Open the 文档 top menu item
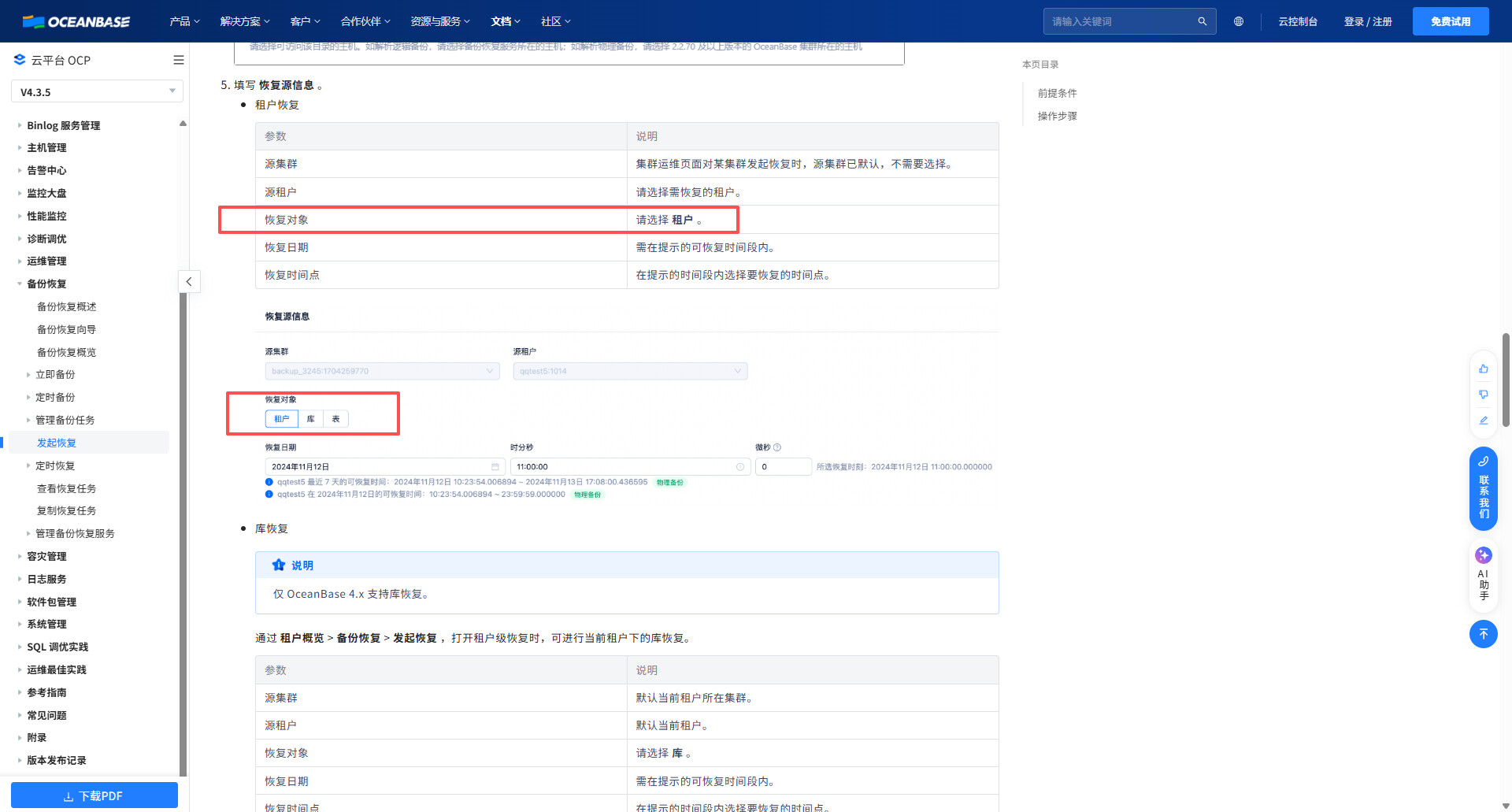Viewport: 1512px width, 812px height. click(505, 21)
